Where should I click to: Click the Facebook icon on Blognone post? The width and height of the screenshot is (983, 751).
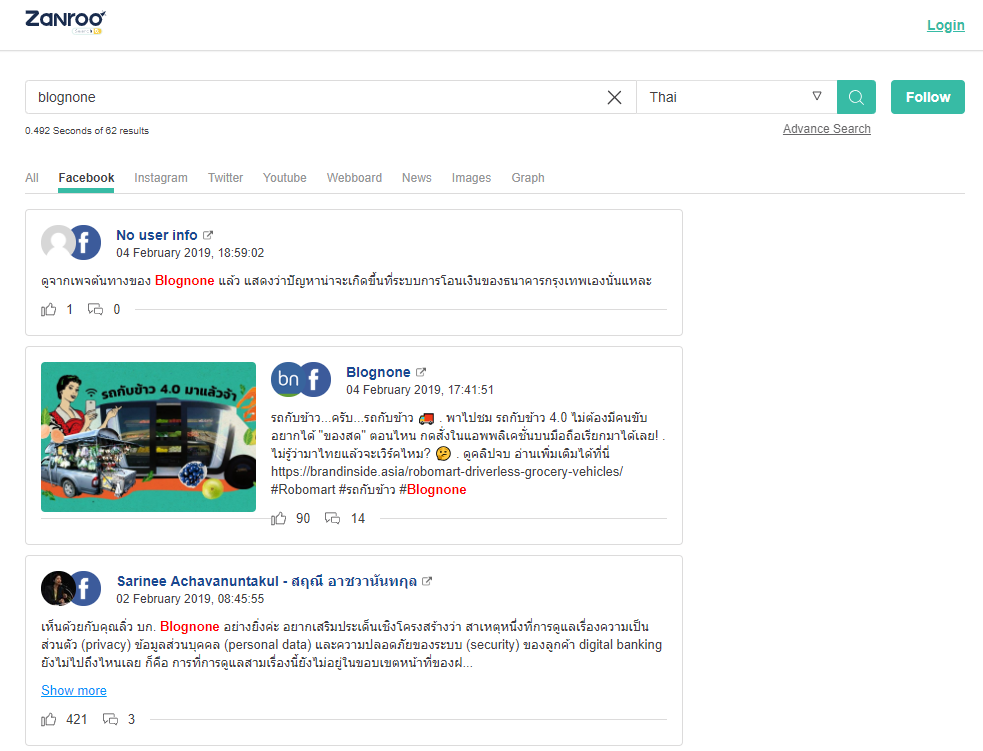[314, 379]
